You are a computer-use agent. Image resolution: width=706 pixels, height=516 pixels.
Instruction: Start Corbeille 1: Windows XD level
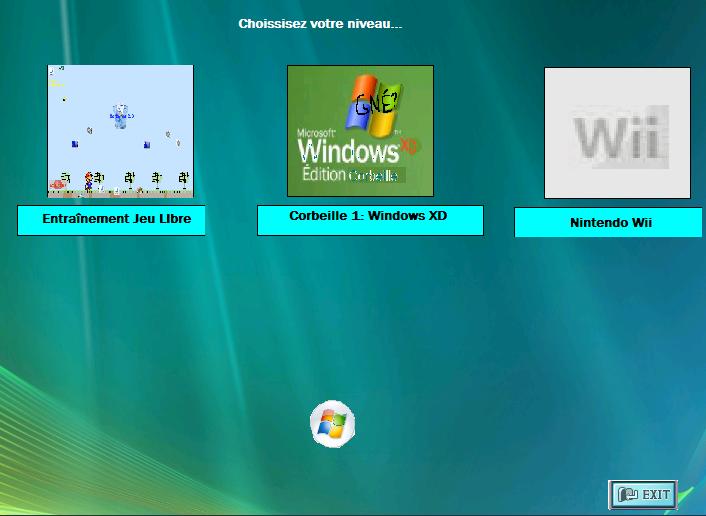click(x=370, y=220)
